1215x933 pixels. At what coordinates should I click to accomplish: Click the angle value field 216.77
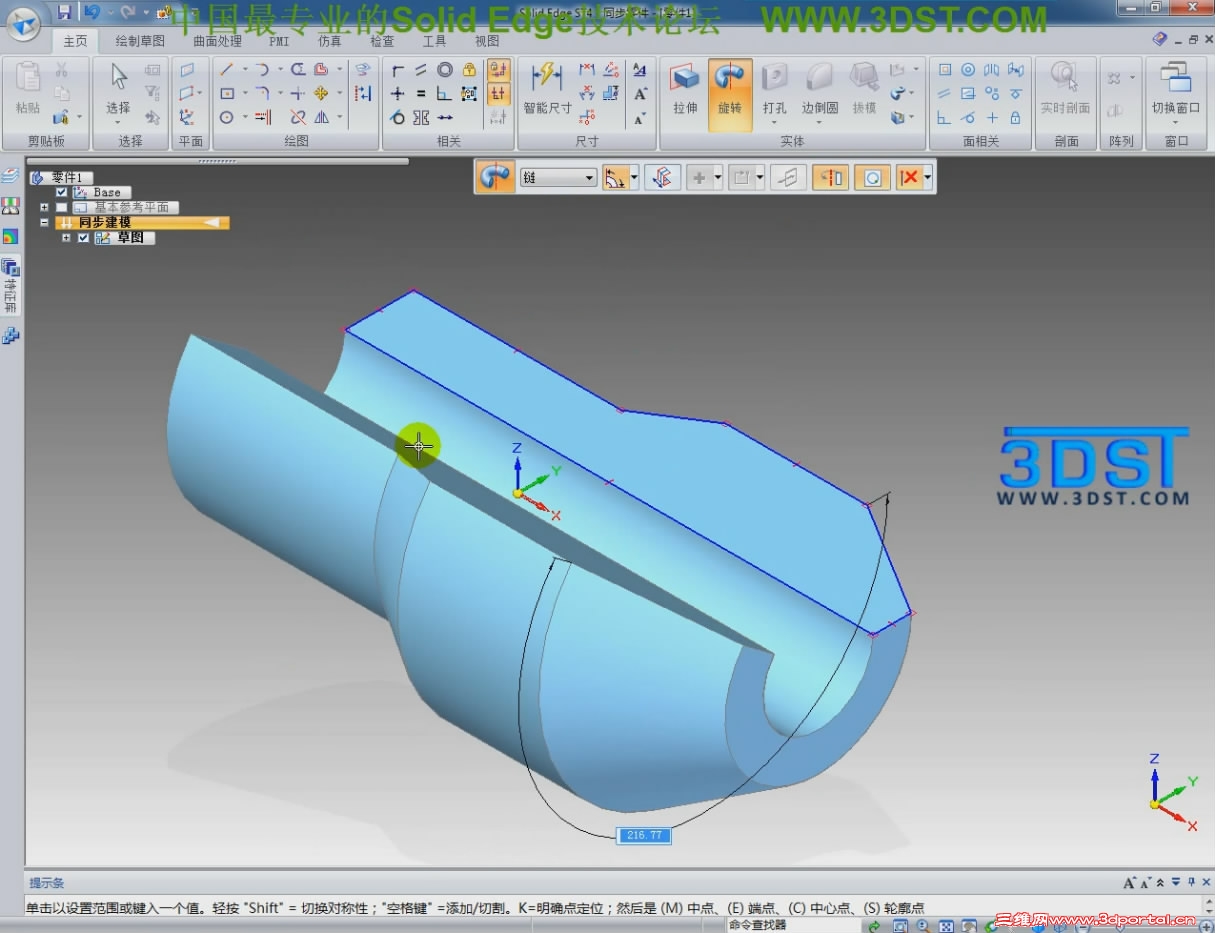tap(644, 835)
